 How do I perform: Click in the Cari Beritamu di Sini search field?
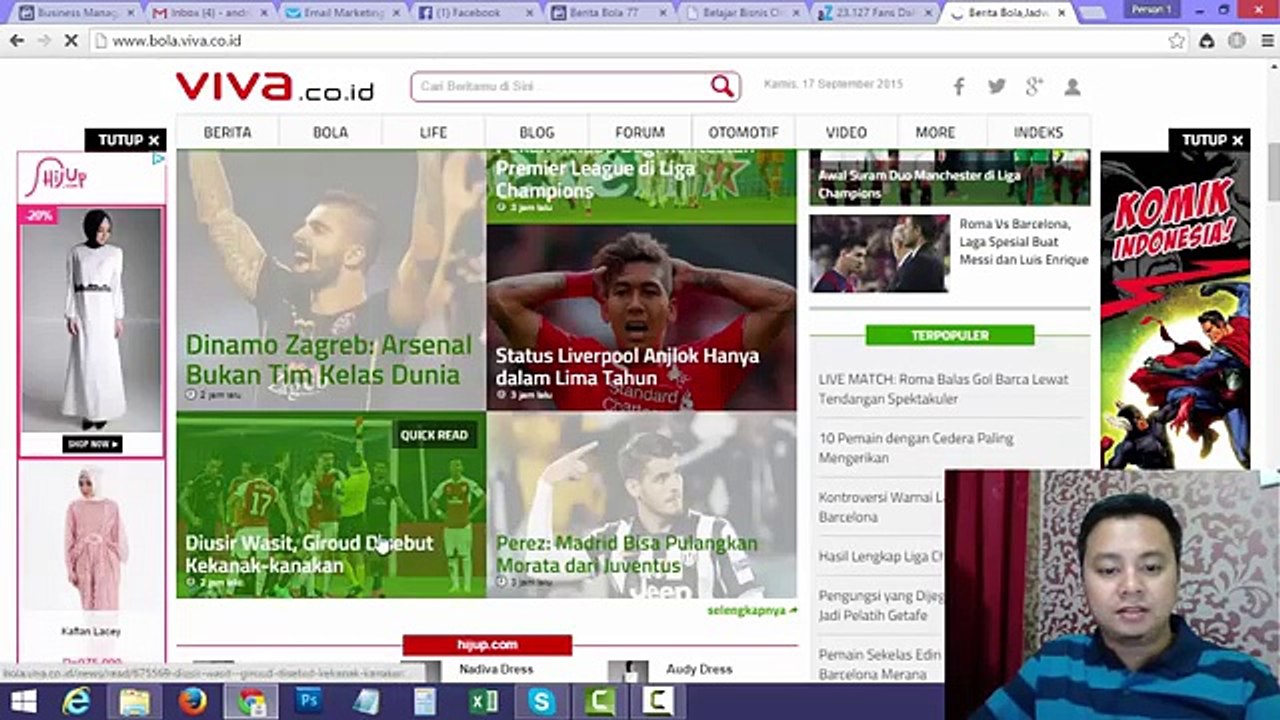point(560,86)
